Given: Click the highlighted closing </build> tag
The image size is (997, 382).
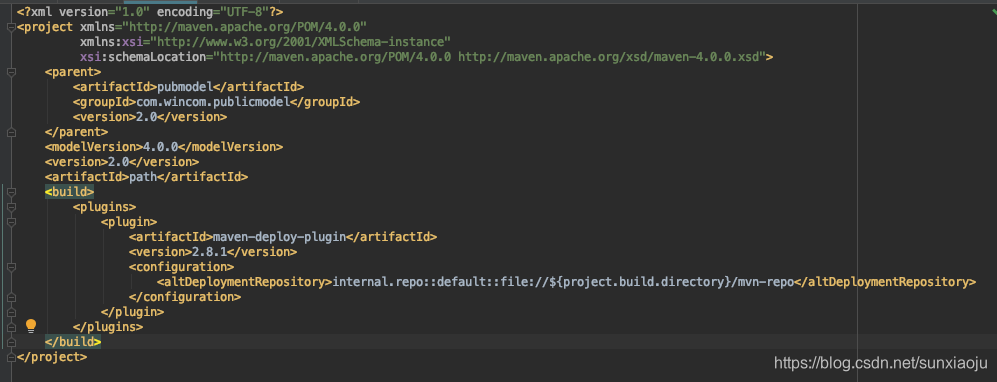Looking at the screenshot, I should pos(73,342).
